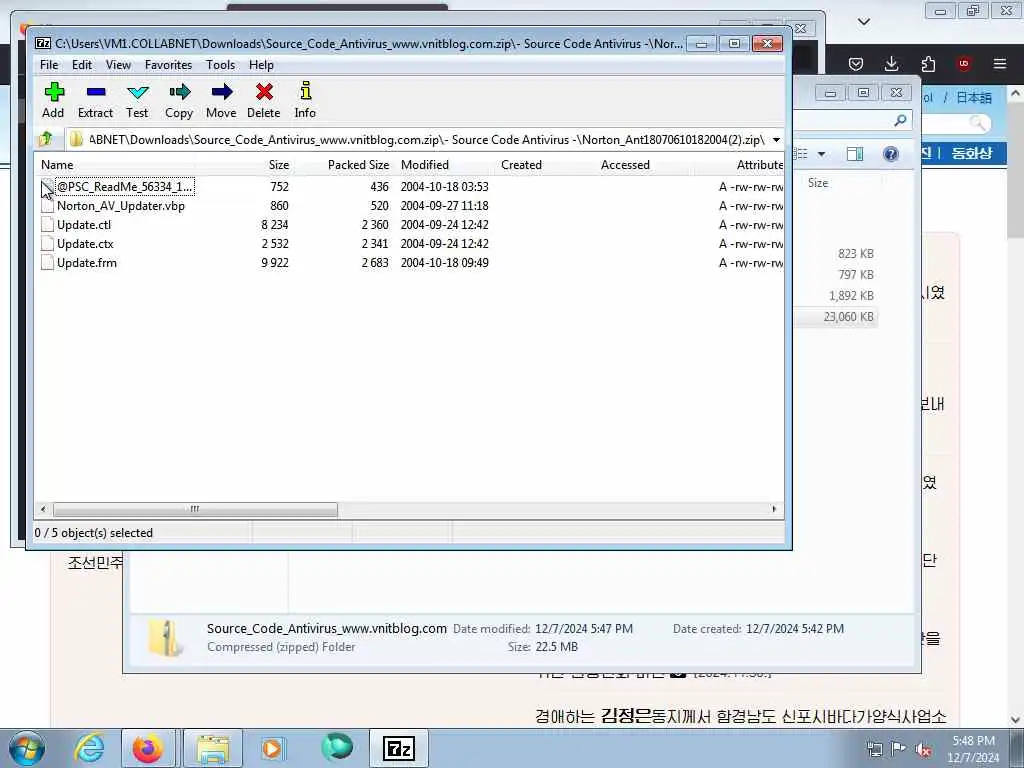Open Windows Media Player taskbar icon
The image size is (1024, 768).
coord(272,748)
